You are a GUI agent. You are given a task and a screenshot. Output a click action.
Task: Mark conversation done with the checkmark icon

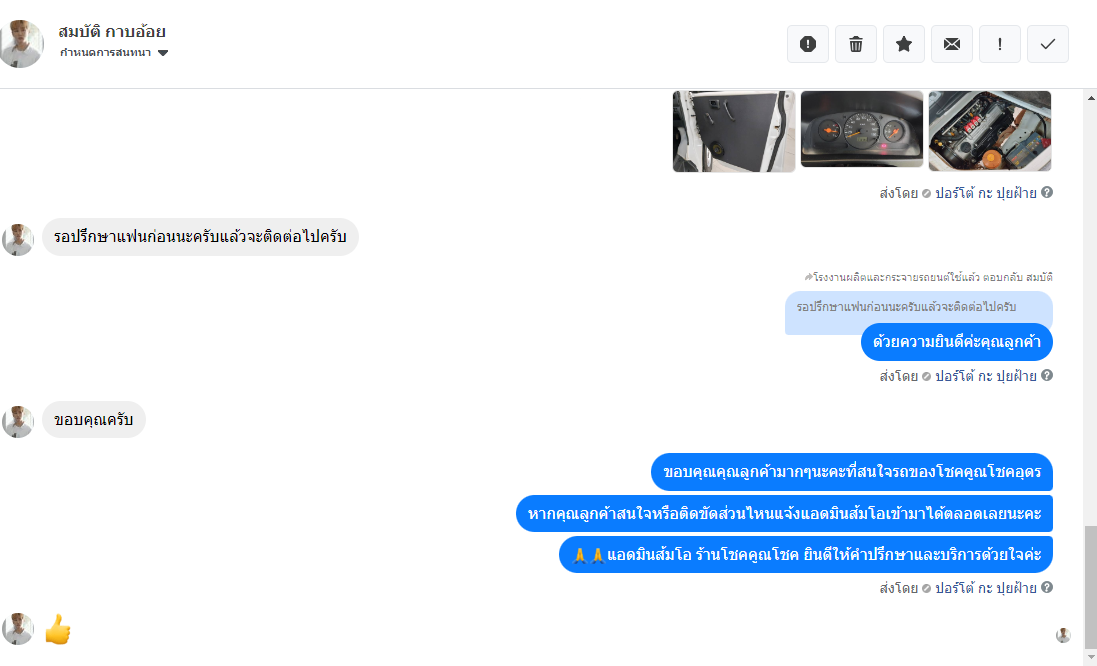click(1047, 44)
